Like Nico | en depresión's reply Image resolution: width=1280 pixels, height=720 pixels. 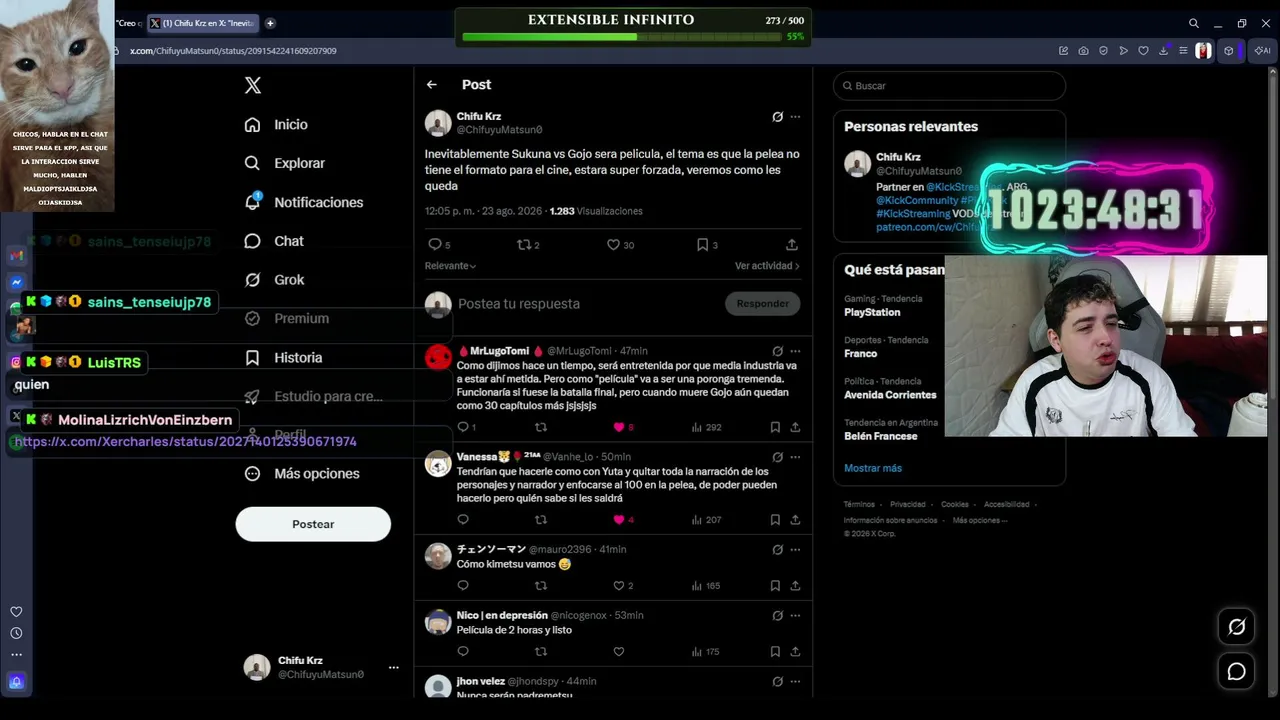click(619, 651)
